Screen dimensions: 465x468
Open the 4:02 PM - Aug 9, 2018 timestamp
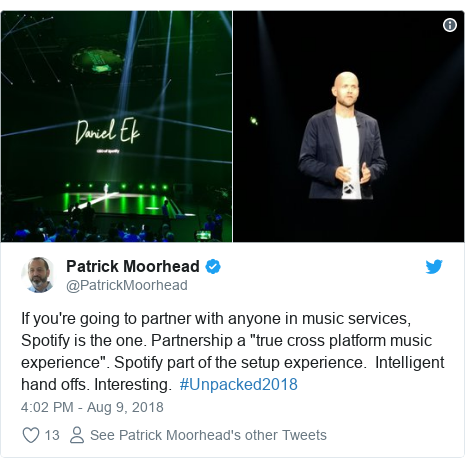coord(92,407)
